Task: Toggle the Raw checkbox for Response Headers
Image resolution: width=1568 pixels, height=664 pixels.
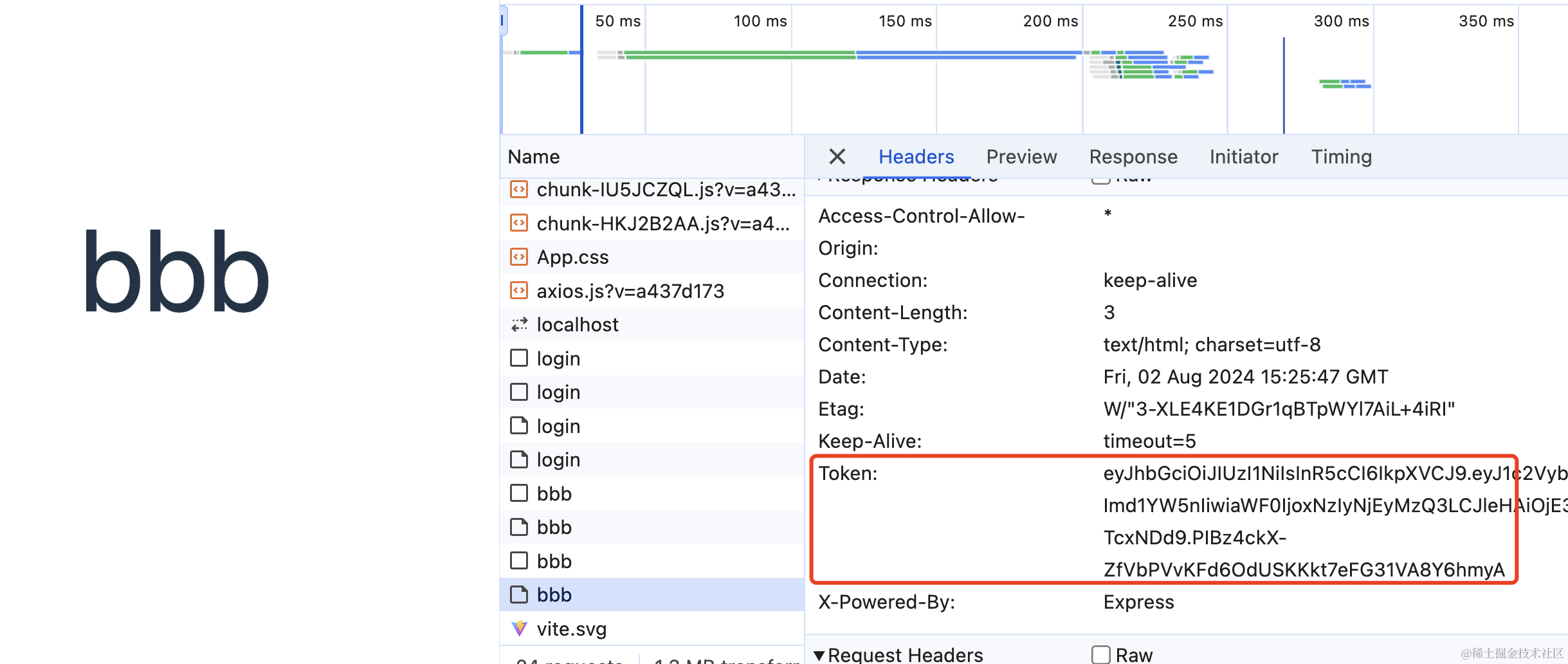Action: 1101,179
